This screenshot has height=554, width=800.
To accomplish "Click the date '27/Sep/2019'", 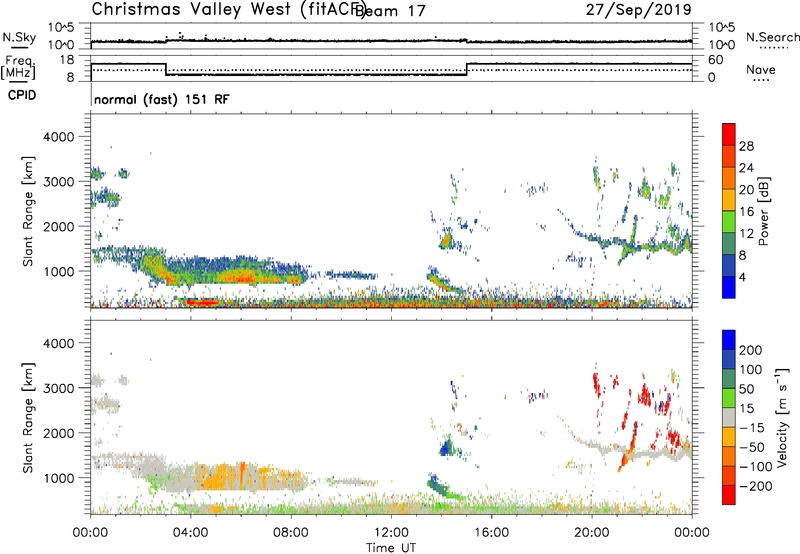I will tap(638, 9).
